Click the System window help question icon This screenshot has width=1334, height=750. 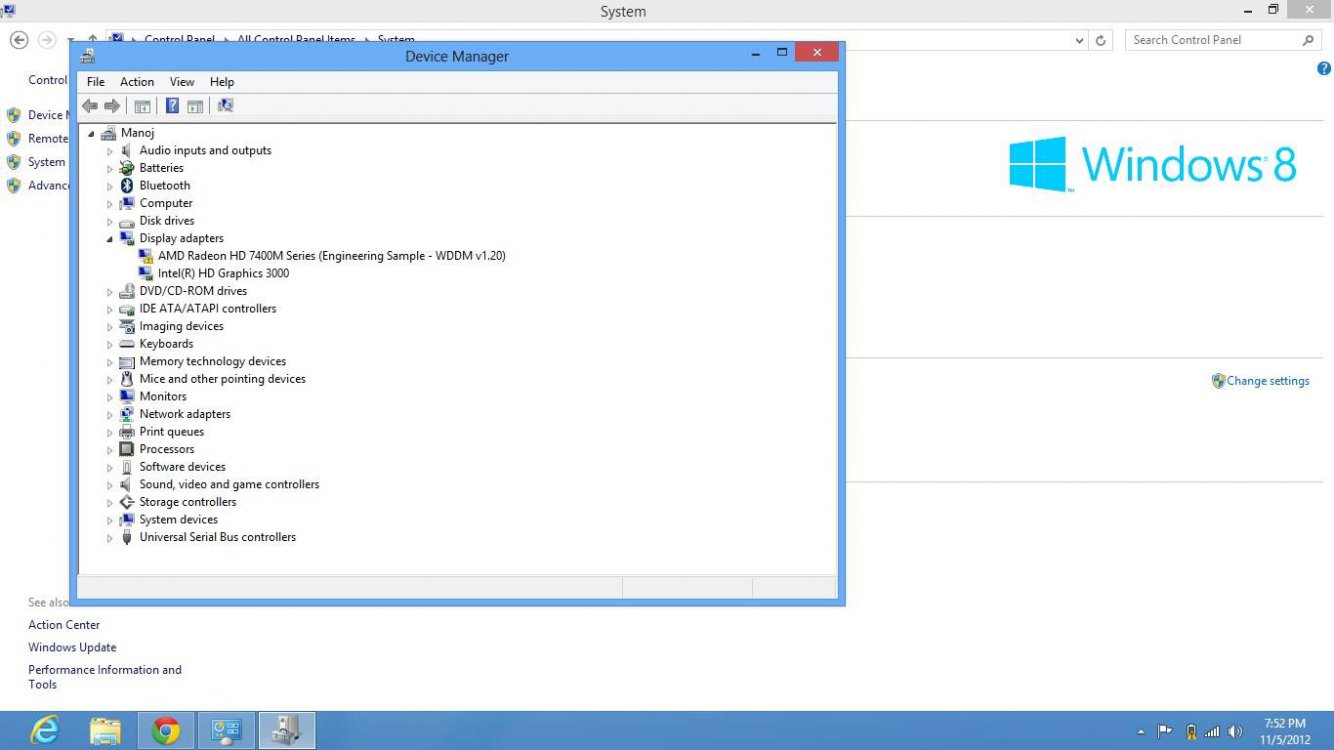(x=1324, y=69)
